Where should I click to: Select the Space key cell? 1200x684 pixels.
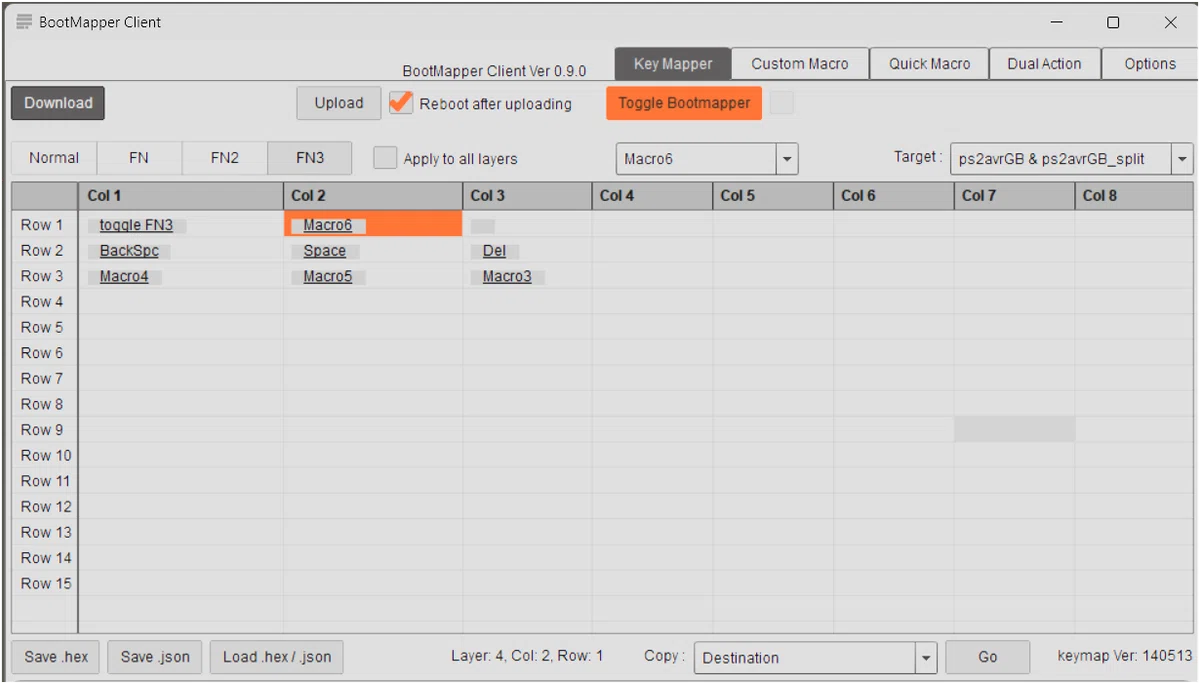coord(373,251)
